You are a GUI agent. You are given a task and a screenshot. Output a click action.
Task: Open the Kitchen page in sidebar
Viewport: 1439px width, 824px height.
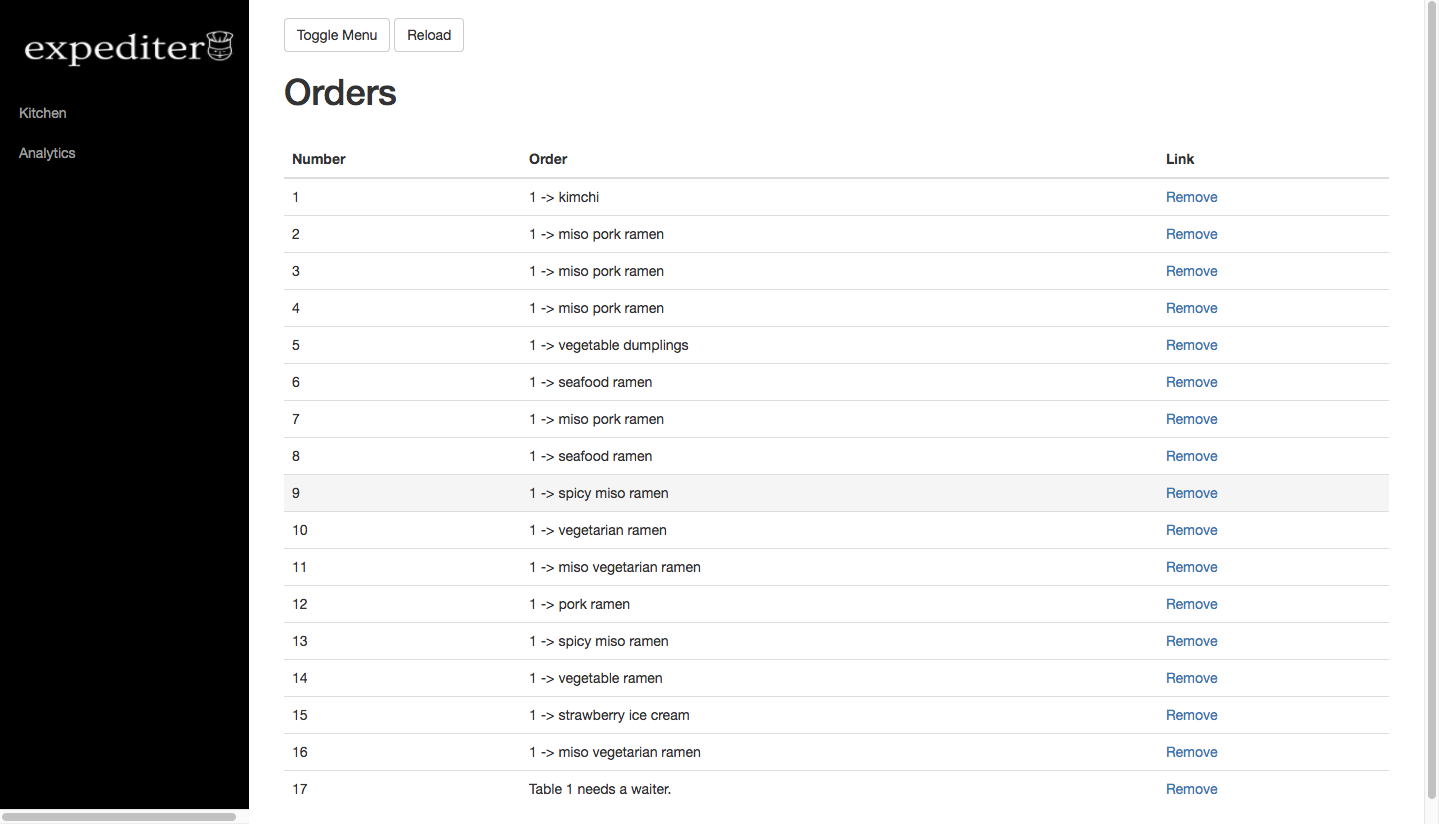click(43, 113)
